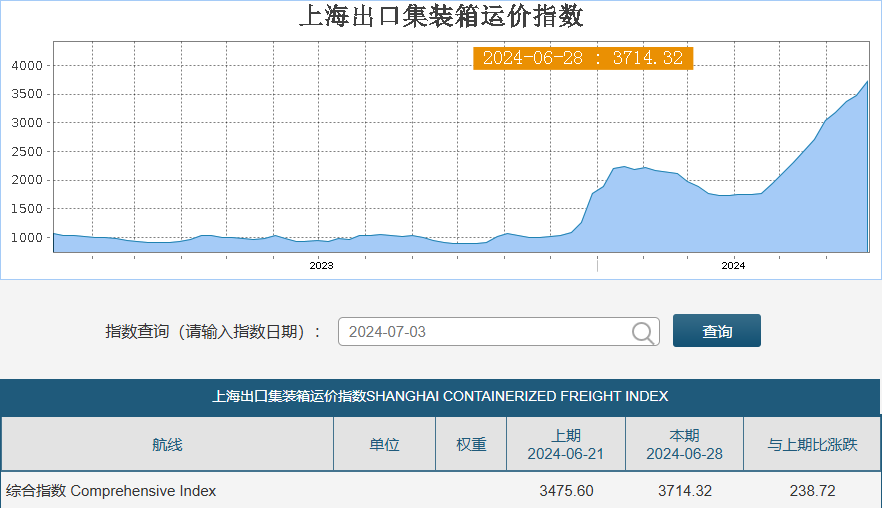
Task: Click the 4000 y-axis label
Action: tap(27, 66)
